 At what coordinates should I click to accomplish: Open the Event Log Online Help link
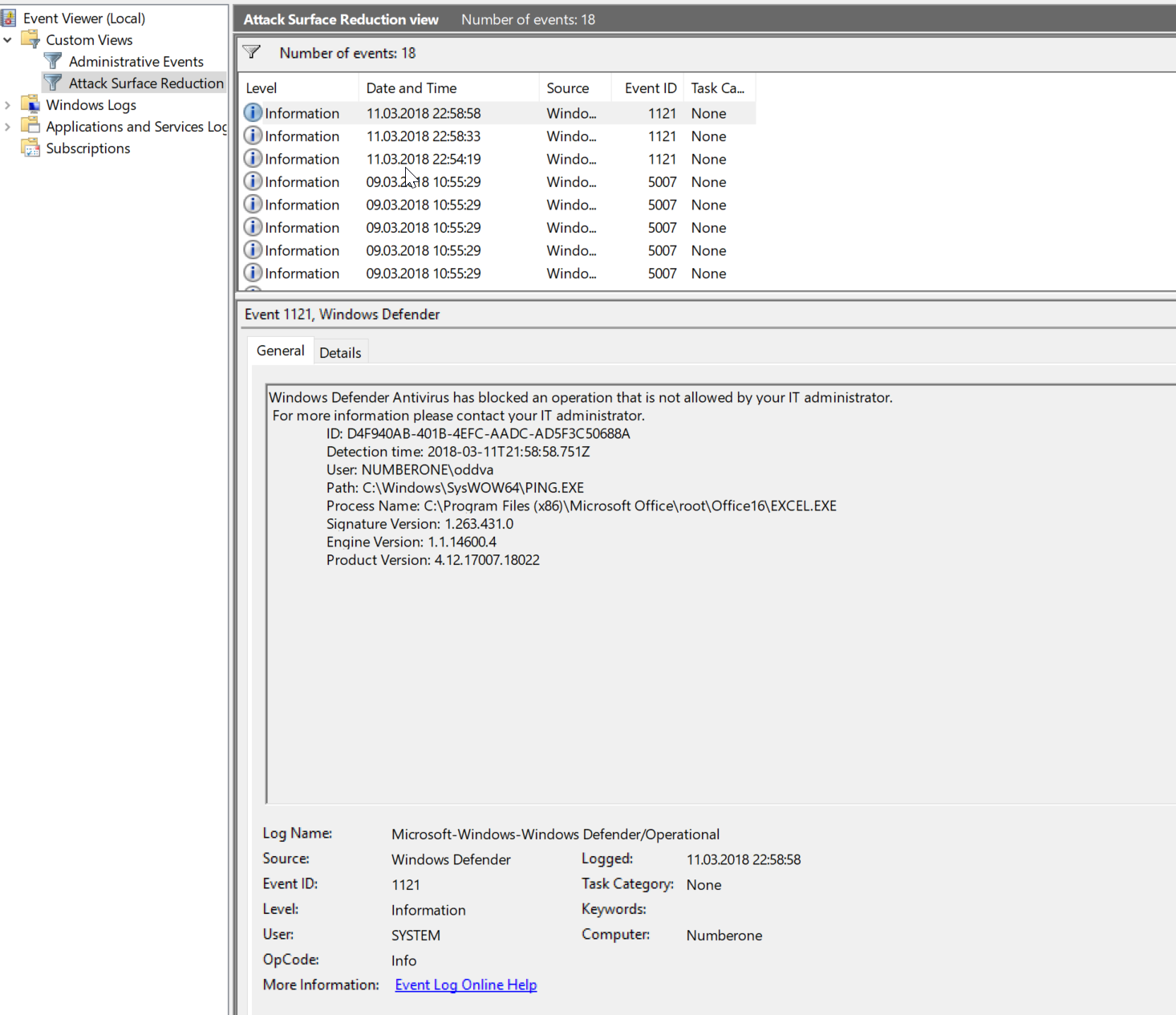[465, 985]
